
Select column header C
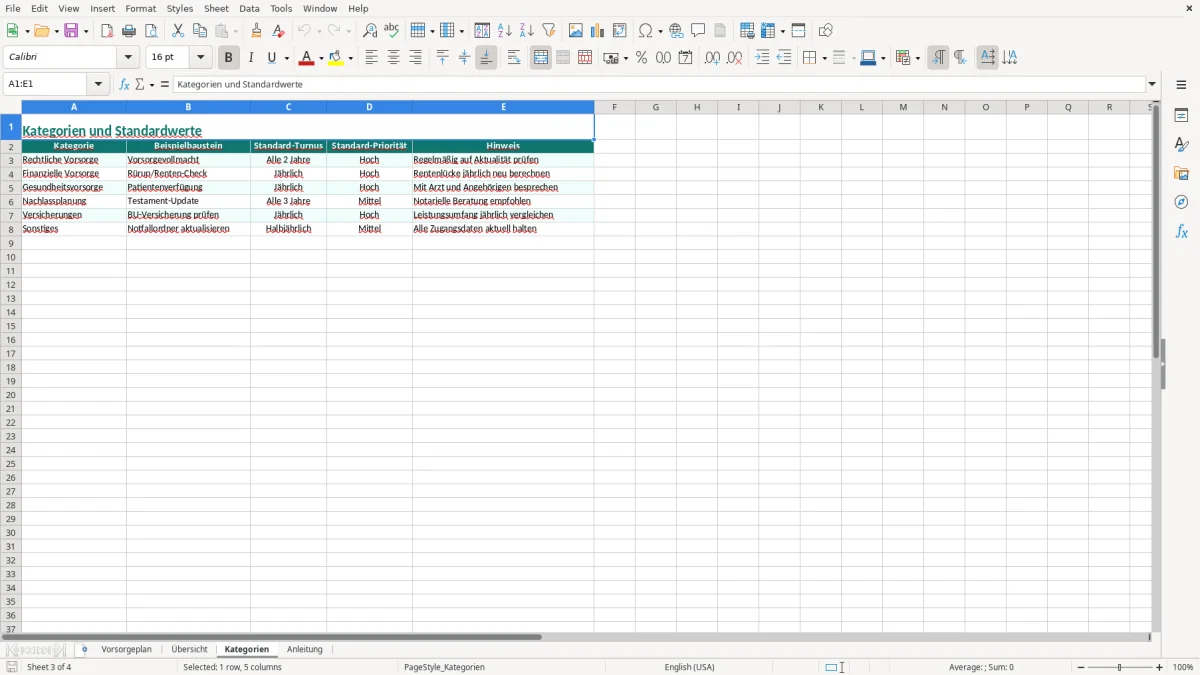click(x=288, y=107)
